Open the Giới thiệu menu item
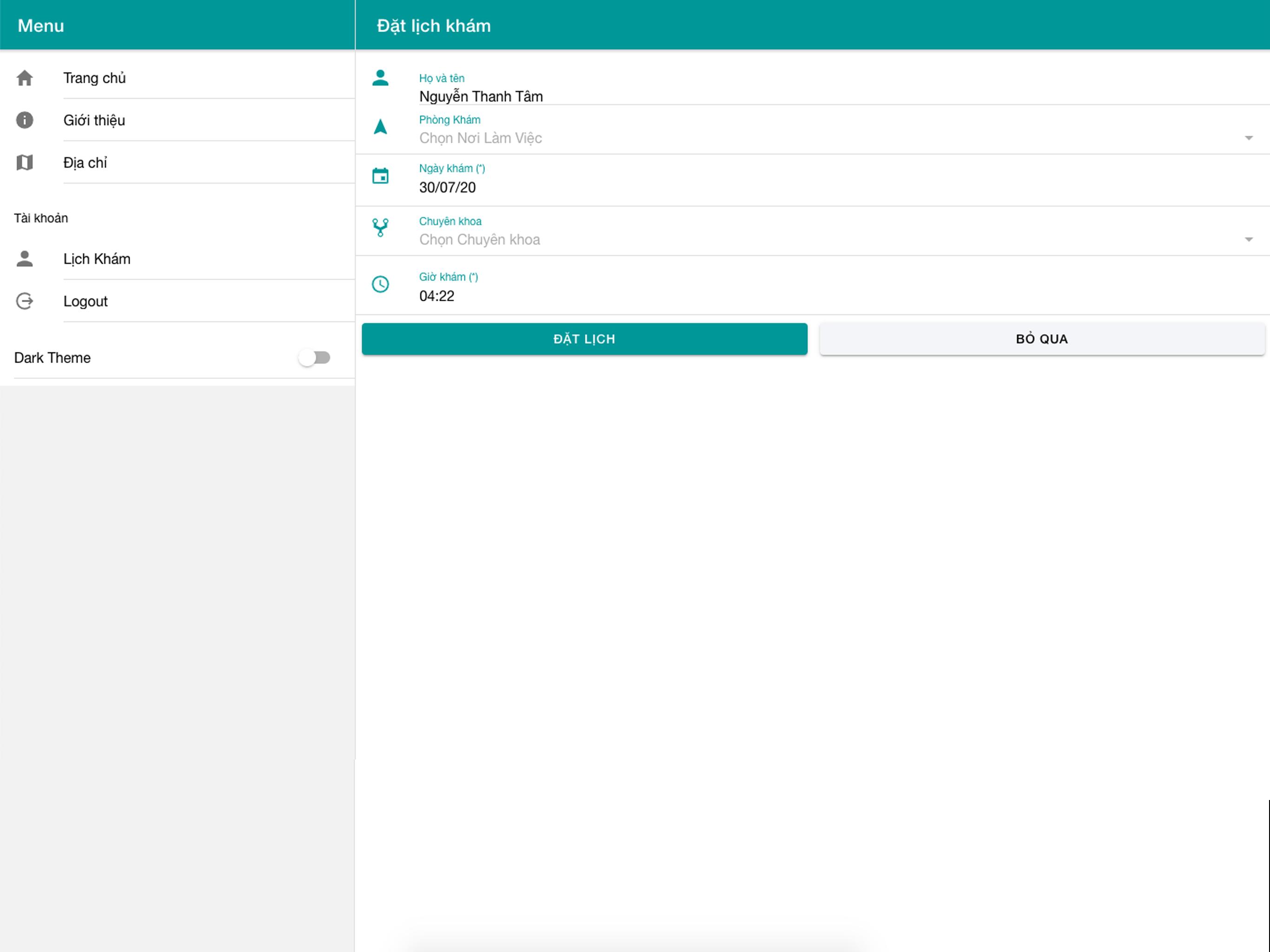 pyautogui.click(x=178, y=120)
